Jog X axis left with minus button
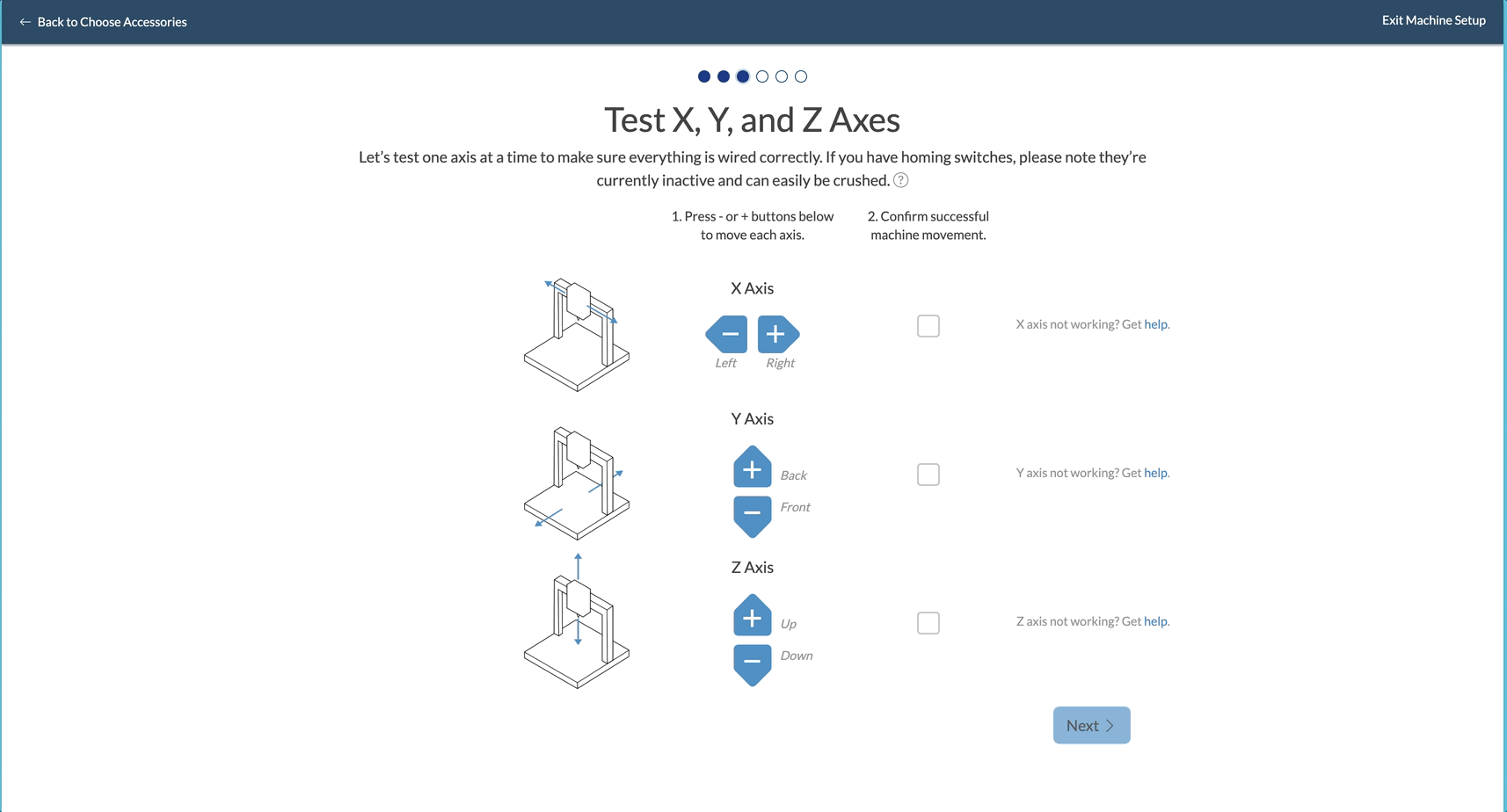The height and width of the screenshot is (812, 1507). [727, 334]
